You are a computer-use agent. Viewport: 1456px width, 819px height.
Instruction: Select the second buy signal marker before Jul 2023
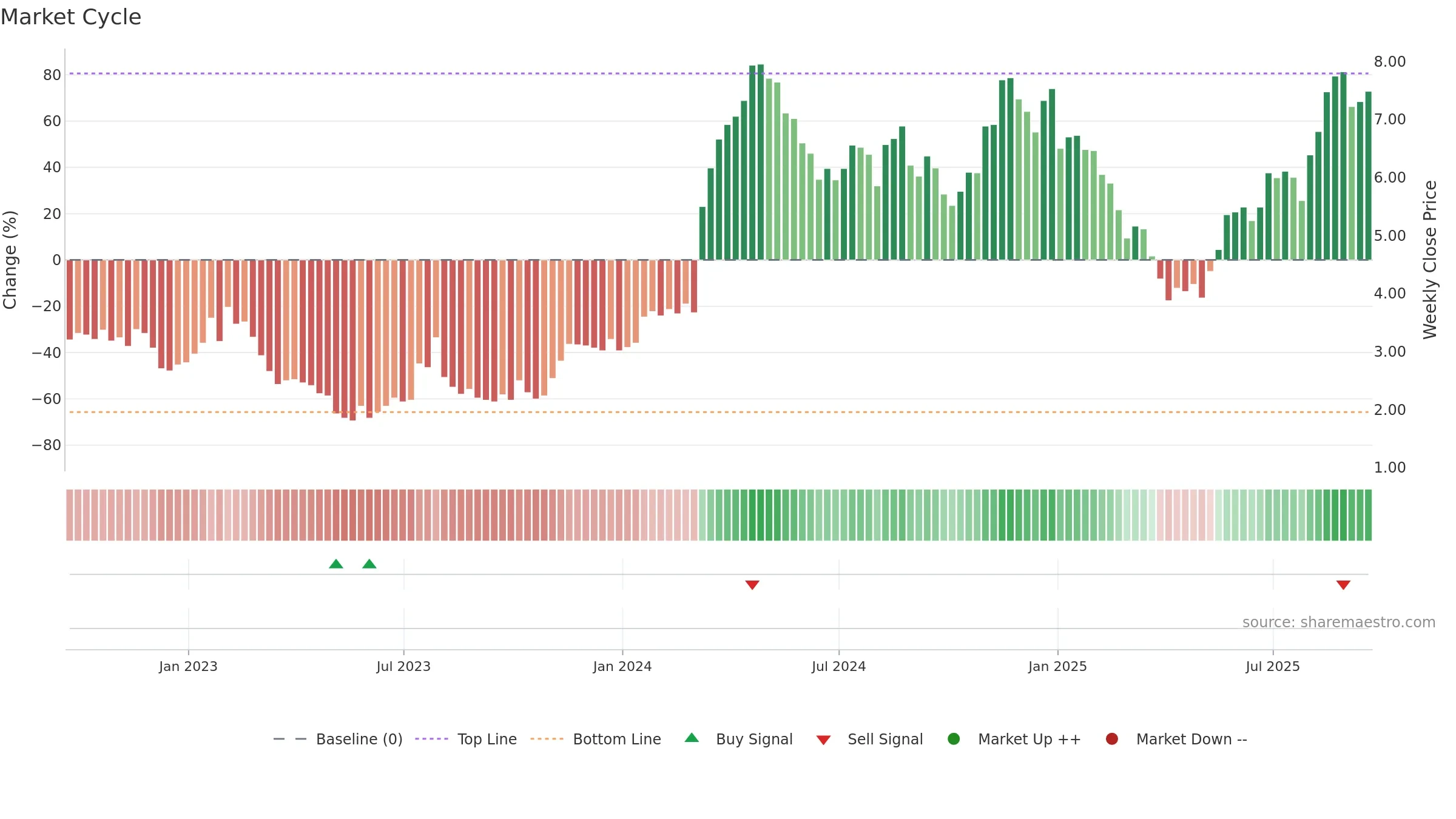(x=369, y=564)
